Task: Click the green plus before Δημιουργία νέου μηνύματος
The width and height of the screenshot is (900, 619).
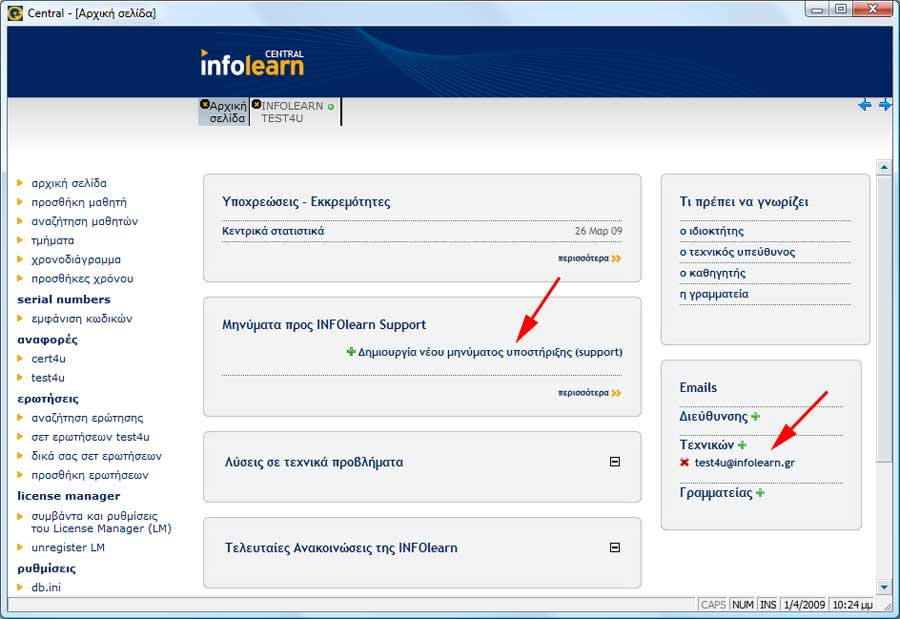Action: pyautogui.click(x=351, y=351)
